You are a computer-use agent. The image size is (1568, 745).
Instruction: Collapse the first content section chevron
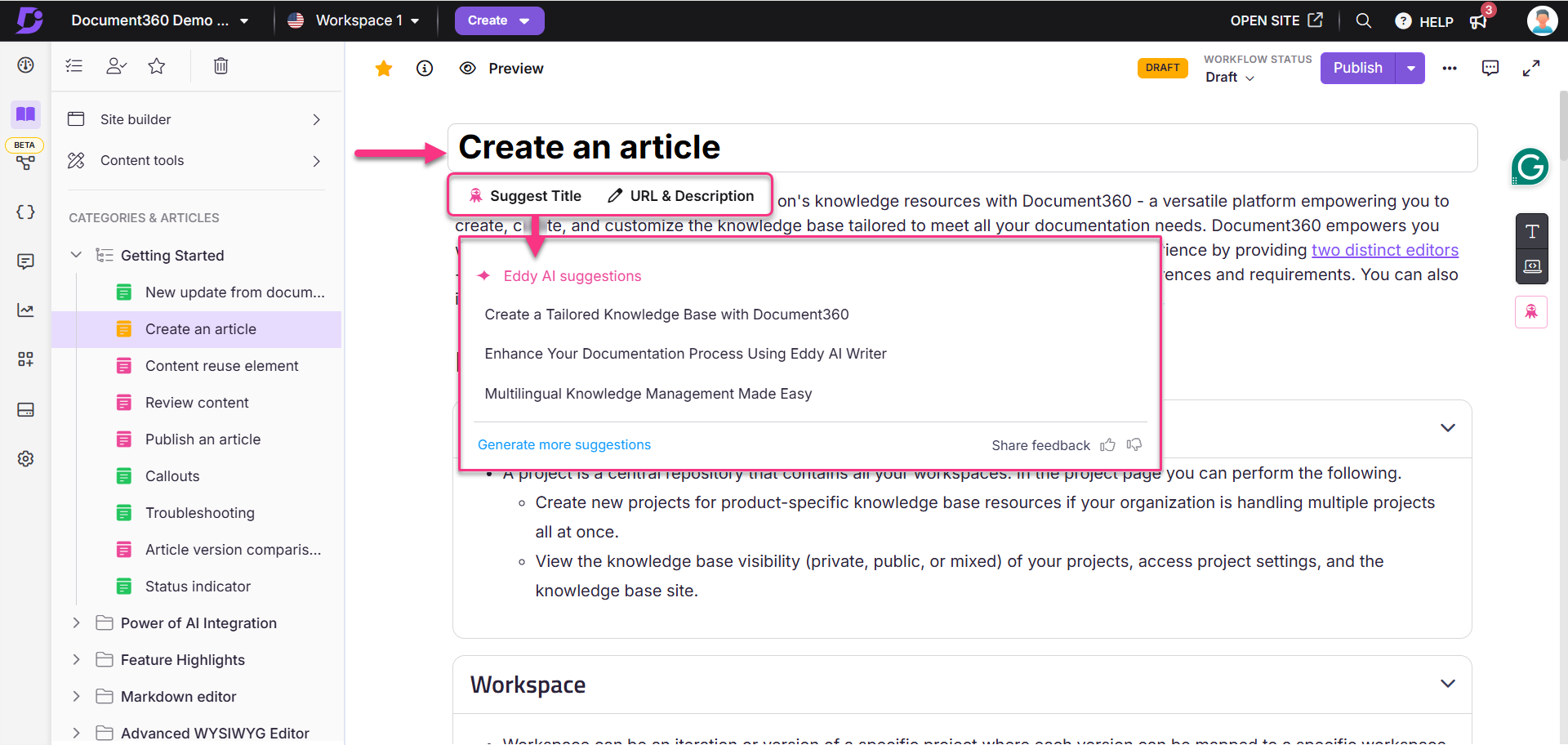pyautogui.click(x=1448, y=428)
